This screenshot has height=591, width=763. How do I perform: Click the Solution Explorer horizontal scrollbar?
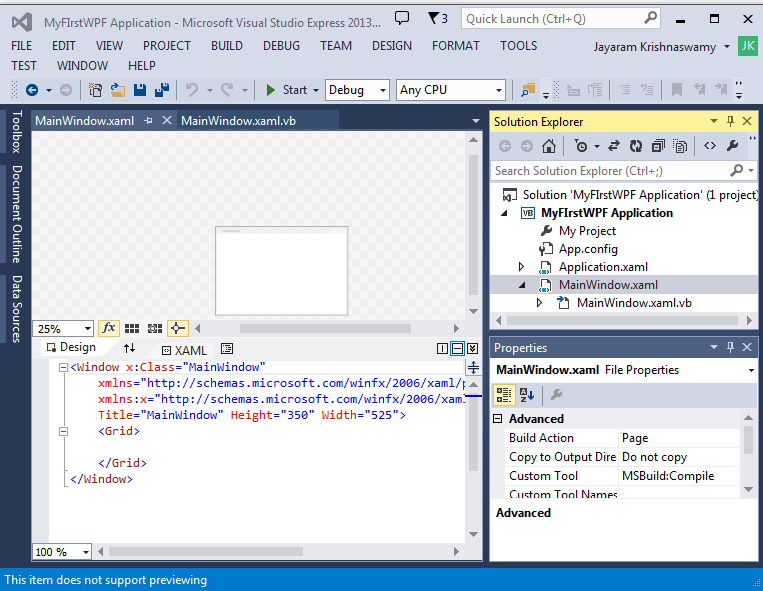[622, 321]
